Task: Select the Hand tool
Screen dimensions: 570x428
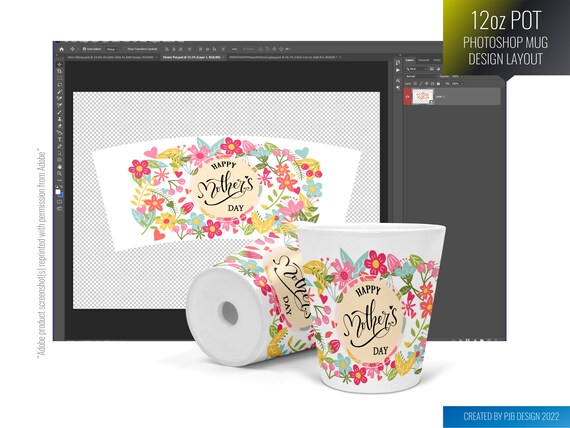Action: click(59, 167)
